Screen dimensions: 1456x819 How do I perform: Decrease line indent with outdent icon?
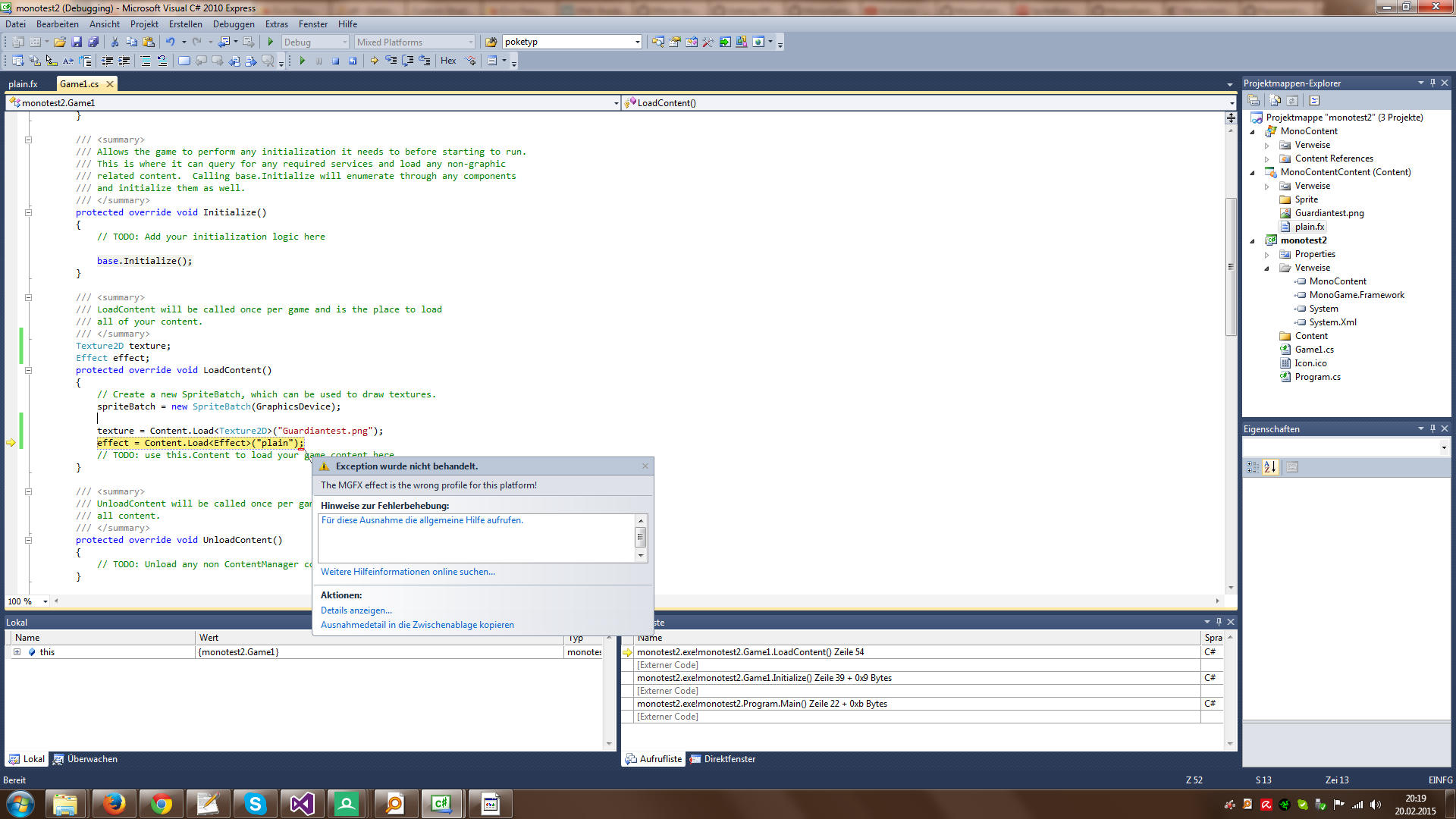108,61
